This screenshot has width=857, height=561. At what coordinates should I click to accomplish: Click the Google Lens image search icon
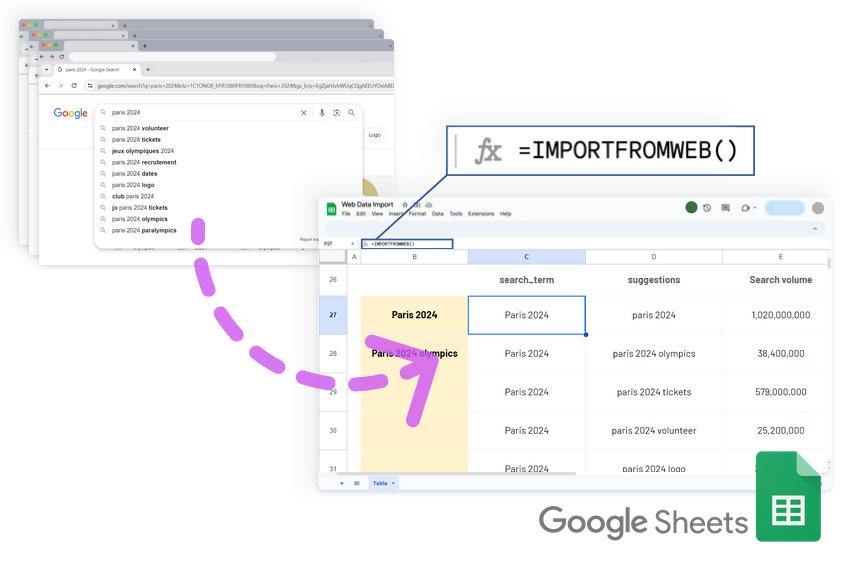point(337,113)
